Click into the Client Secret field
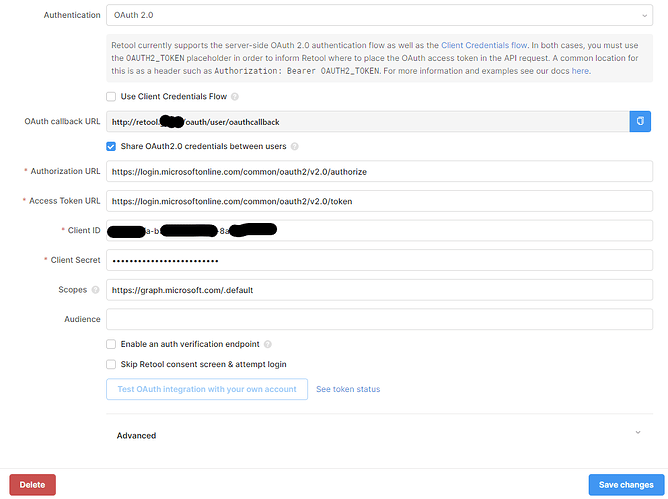The image size is (668, 499). (379, 260)
